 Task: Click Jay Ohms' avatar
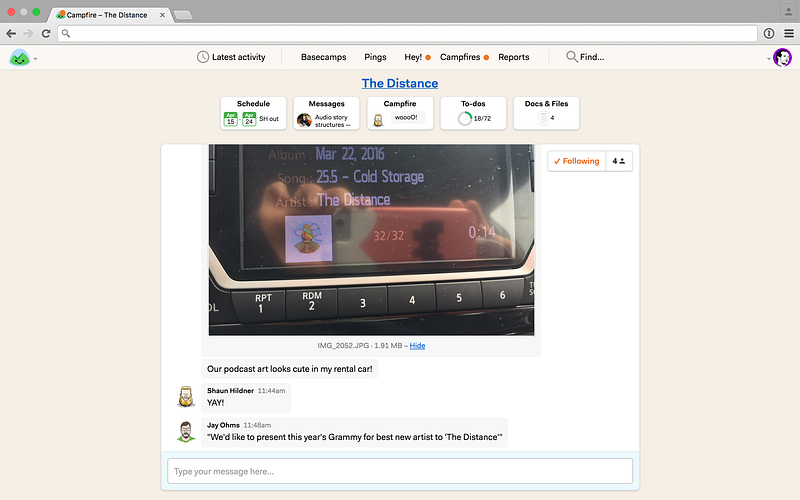click(186, 431)
